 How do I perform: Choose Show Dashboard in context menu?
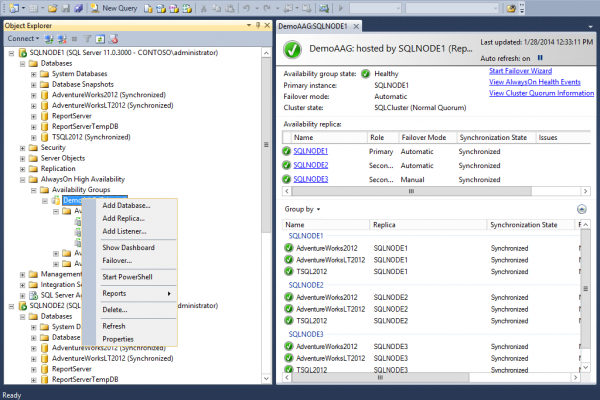click(128, 247)
